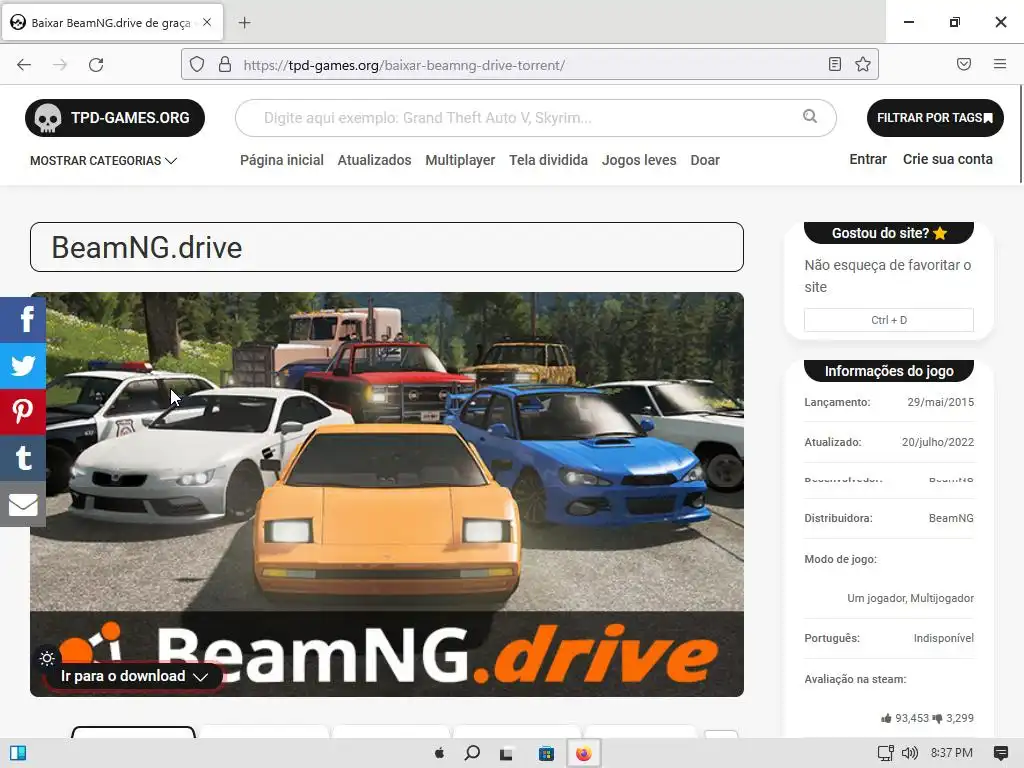
Task: Click the BeamNG.drive cover image
Action: coord(387,494)
